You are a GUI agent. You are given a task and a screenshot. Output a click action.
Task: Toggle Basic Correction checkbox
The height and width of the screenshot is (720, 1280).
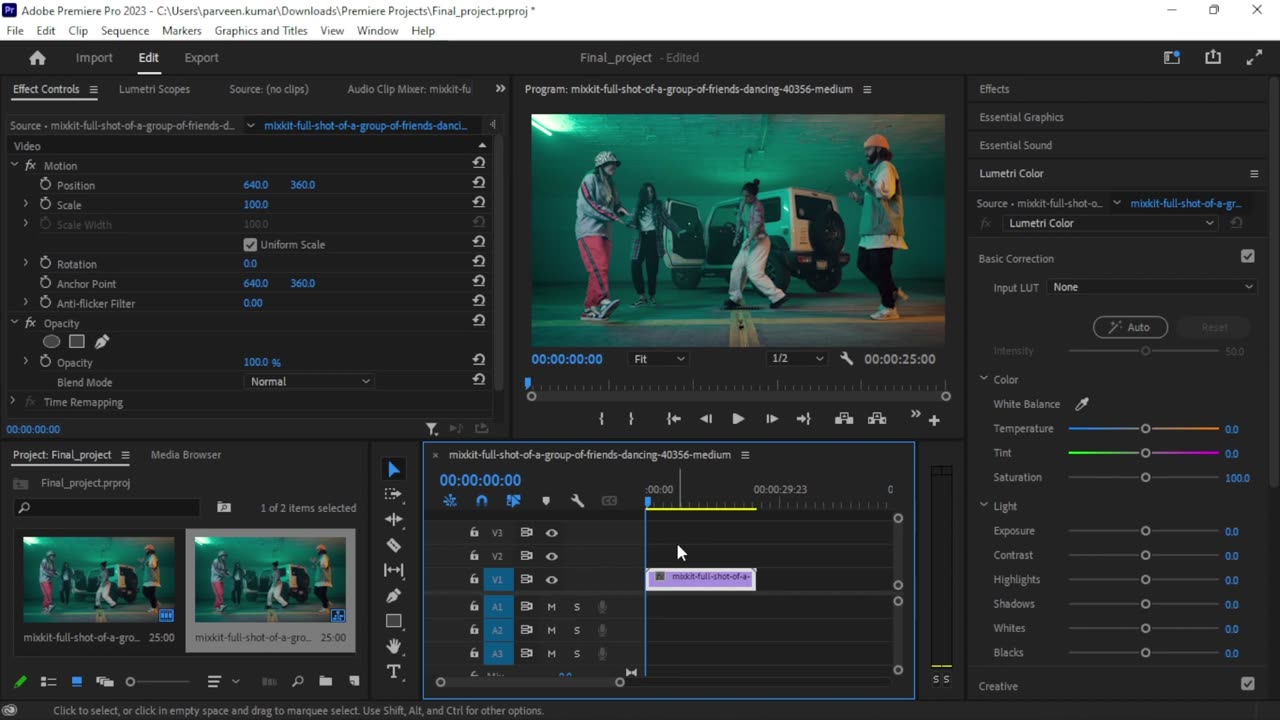(x=1247, y=257)
